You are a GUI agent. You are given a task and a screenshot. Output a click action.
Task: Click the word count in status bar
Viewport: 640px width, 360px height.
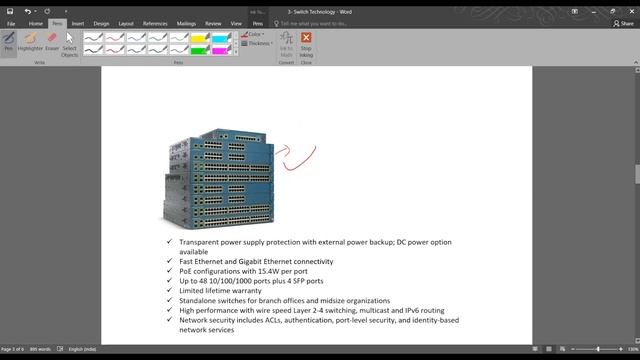click(40, 349)
